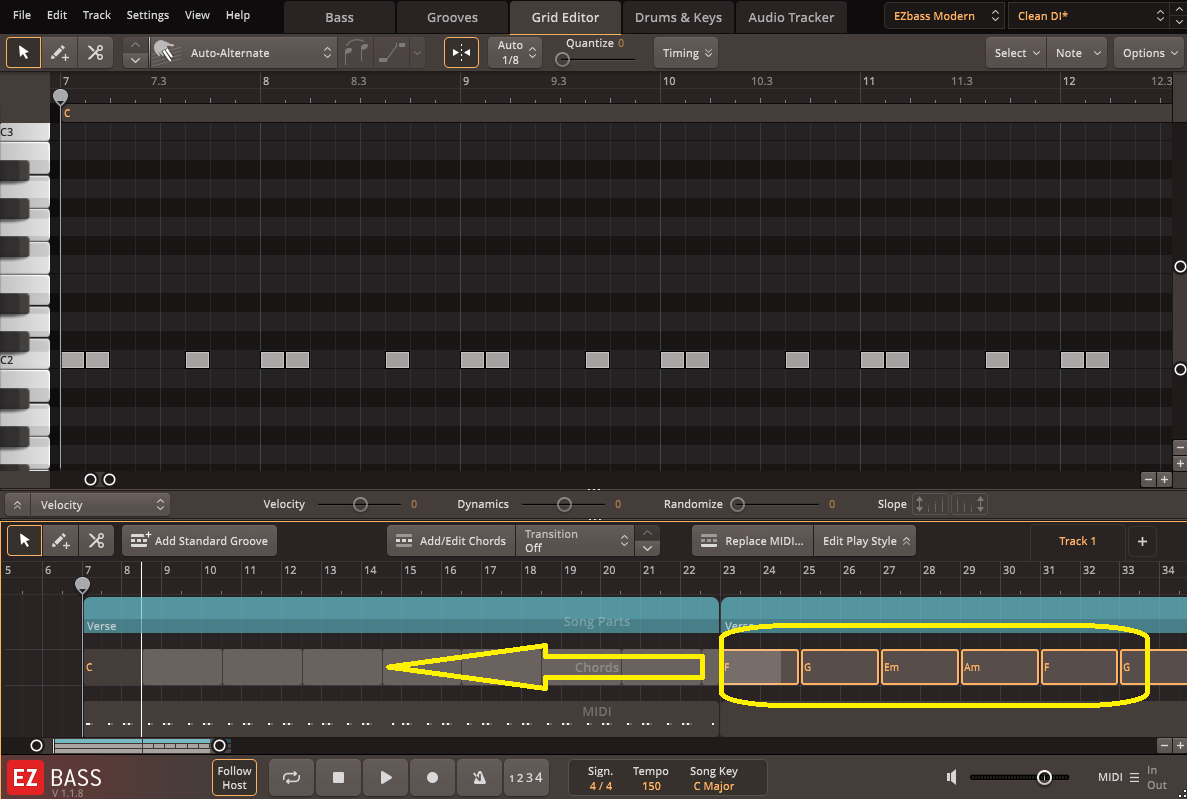1187x799 pixels.
Task: Toggle the snap-to-grid button
Action: (461, 53)
